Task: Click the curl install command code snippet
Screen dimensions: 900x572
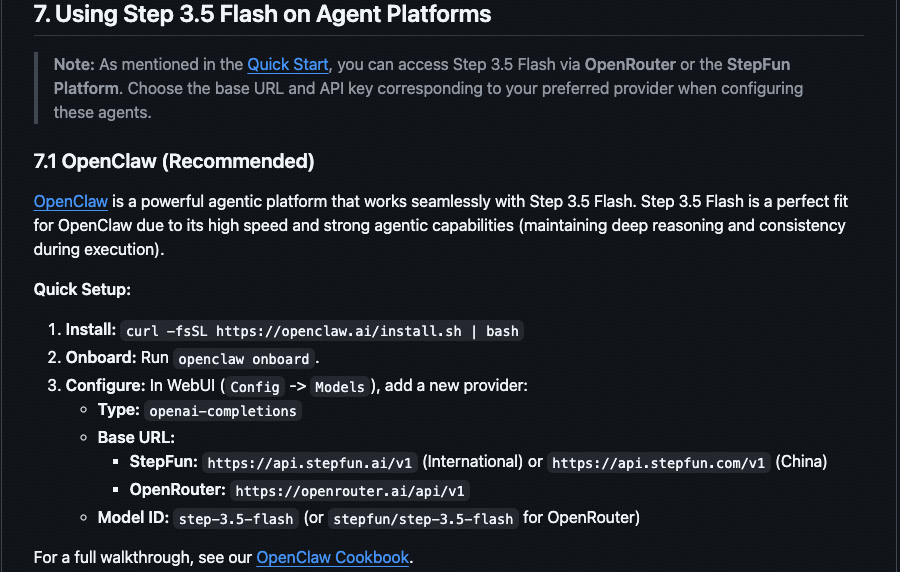Action: [x=322, y=331]
